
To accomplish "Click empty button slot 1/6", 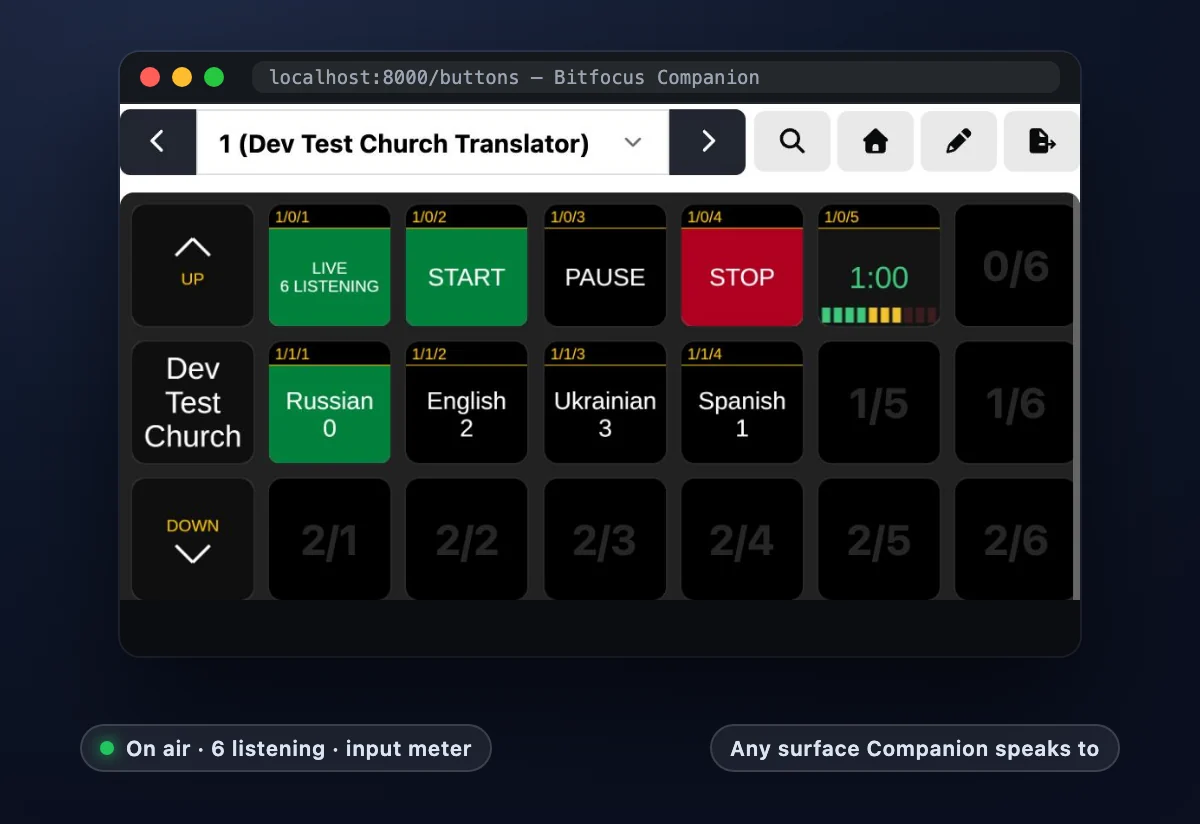I will coord(1014,402).
